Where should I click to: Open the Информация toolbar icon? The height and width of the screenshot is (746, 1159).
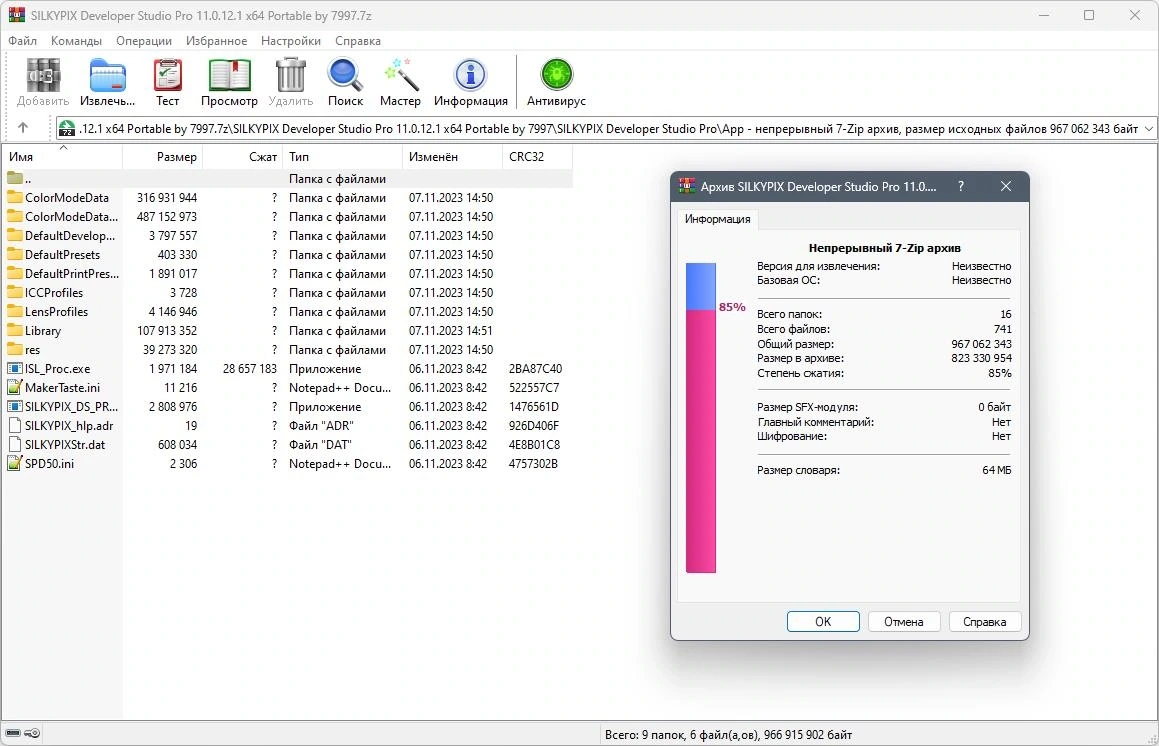470,75
